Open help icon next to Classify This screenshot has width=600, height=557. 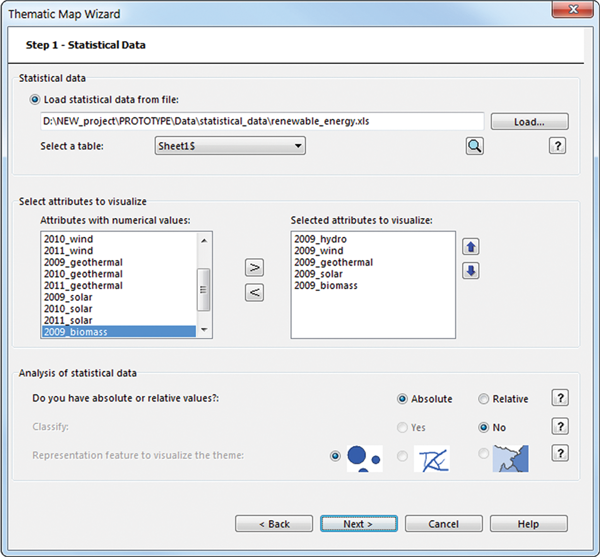(x=560, y=426)
